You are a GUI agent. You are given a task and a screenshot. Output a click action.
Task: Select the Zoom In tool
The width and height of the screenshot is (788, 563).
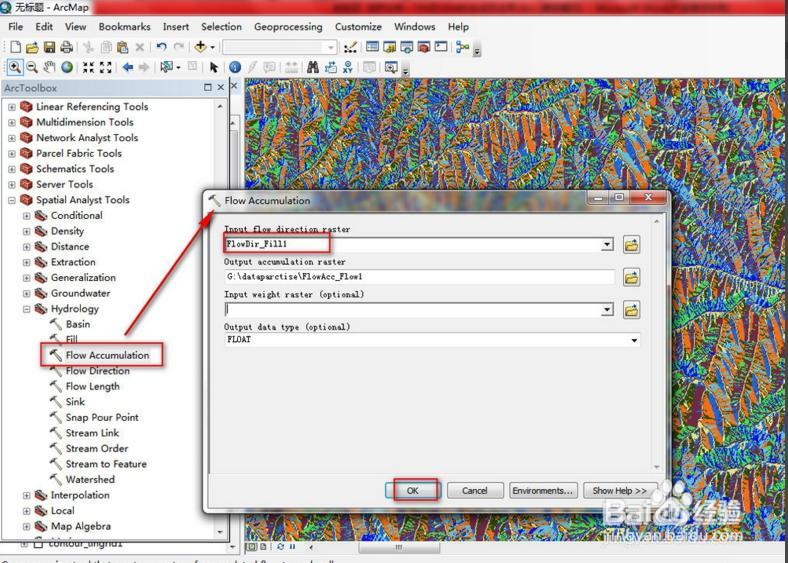[15, 67]
